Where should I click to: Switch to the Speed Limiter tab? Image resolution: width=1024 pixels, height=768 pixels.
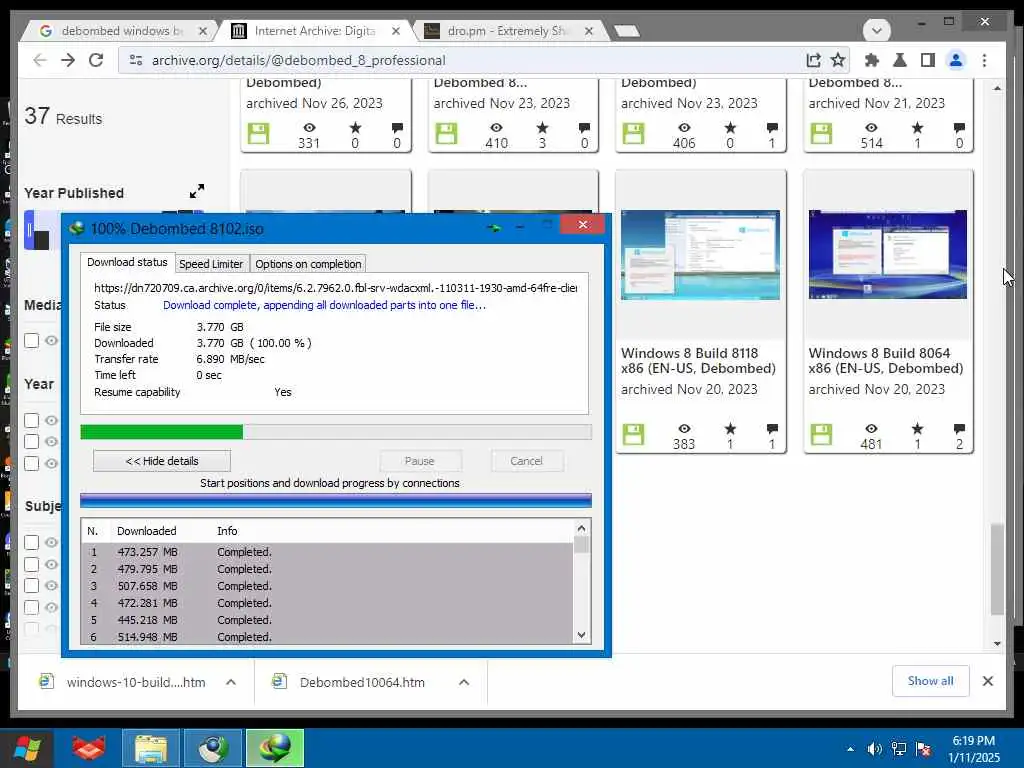[211, 264]
